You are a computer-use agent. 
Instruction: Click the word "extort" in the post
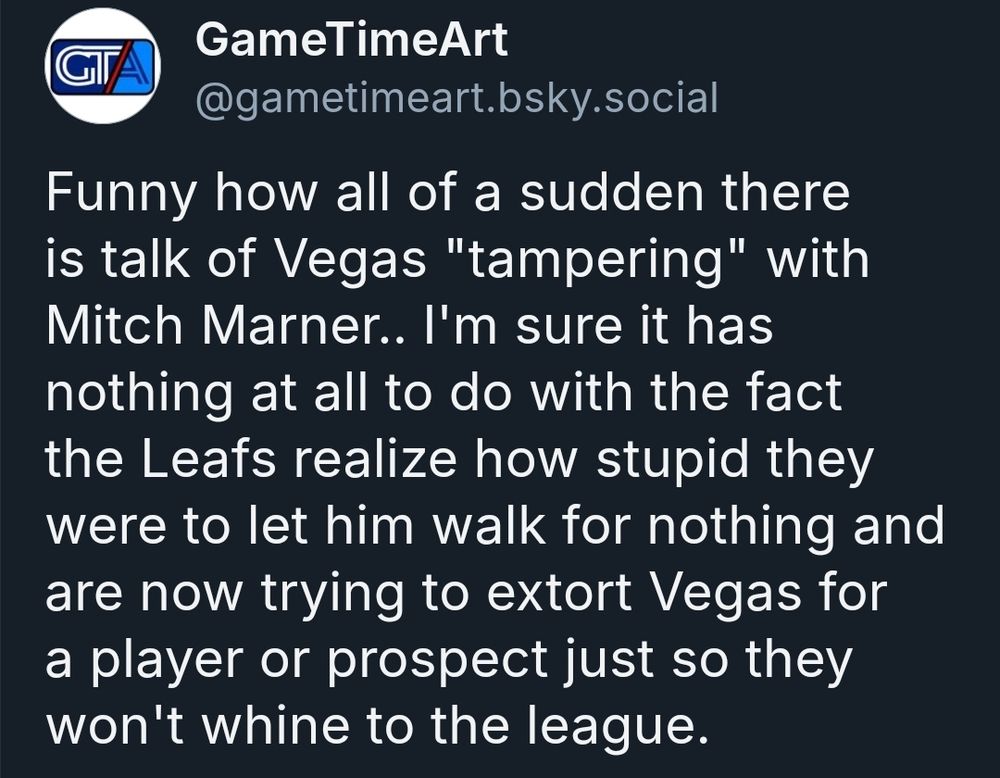559,593
